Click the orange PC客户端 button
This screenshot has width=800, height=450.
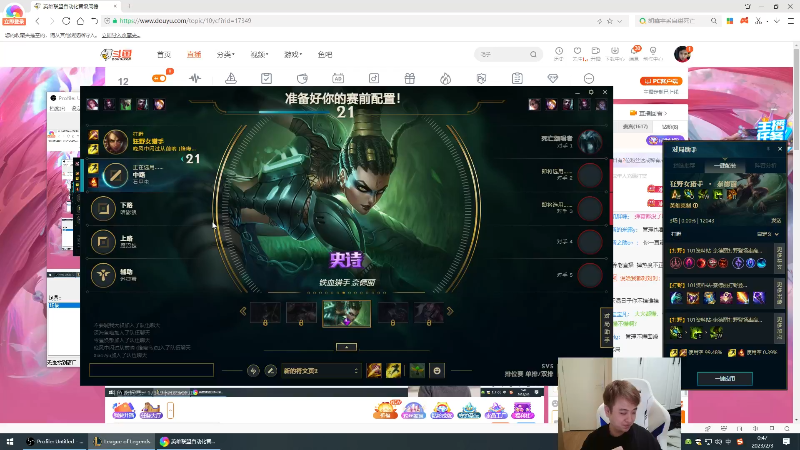[661, 81]
